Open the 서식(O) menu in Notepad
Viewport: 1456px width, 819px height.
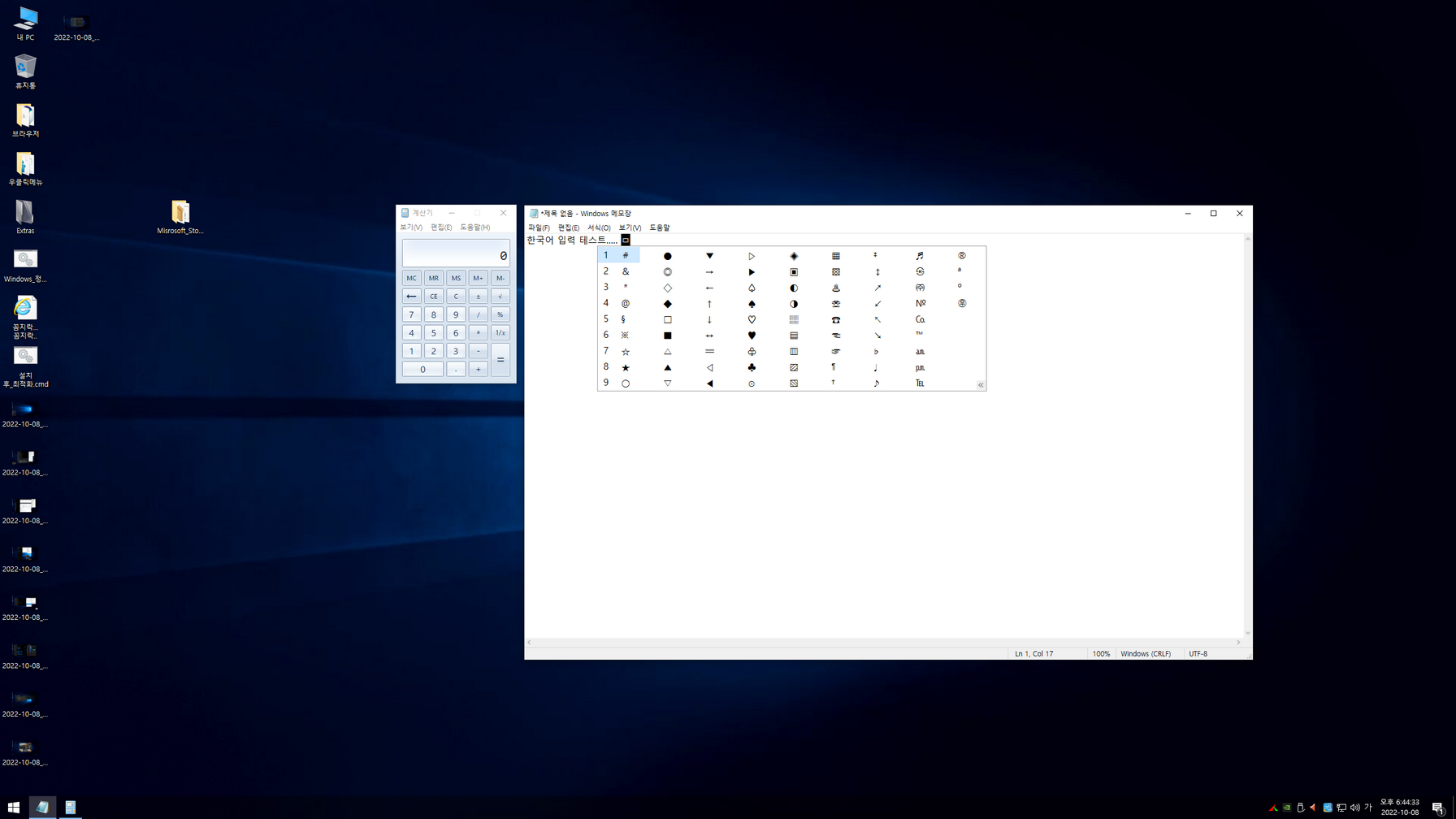[599, 227]
